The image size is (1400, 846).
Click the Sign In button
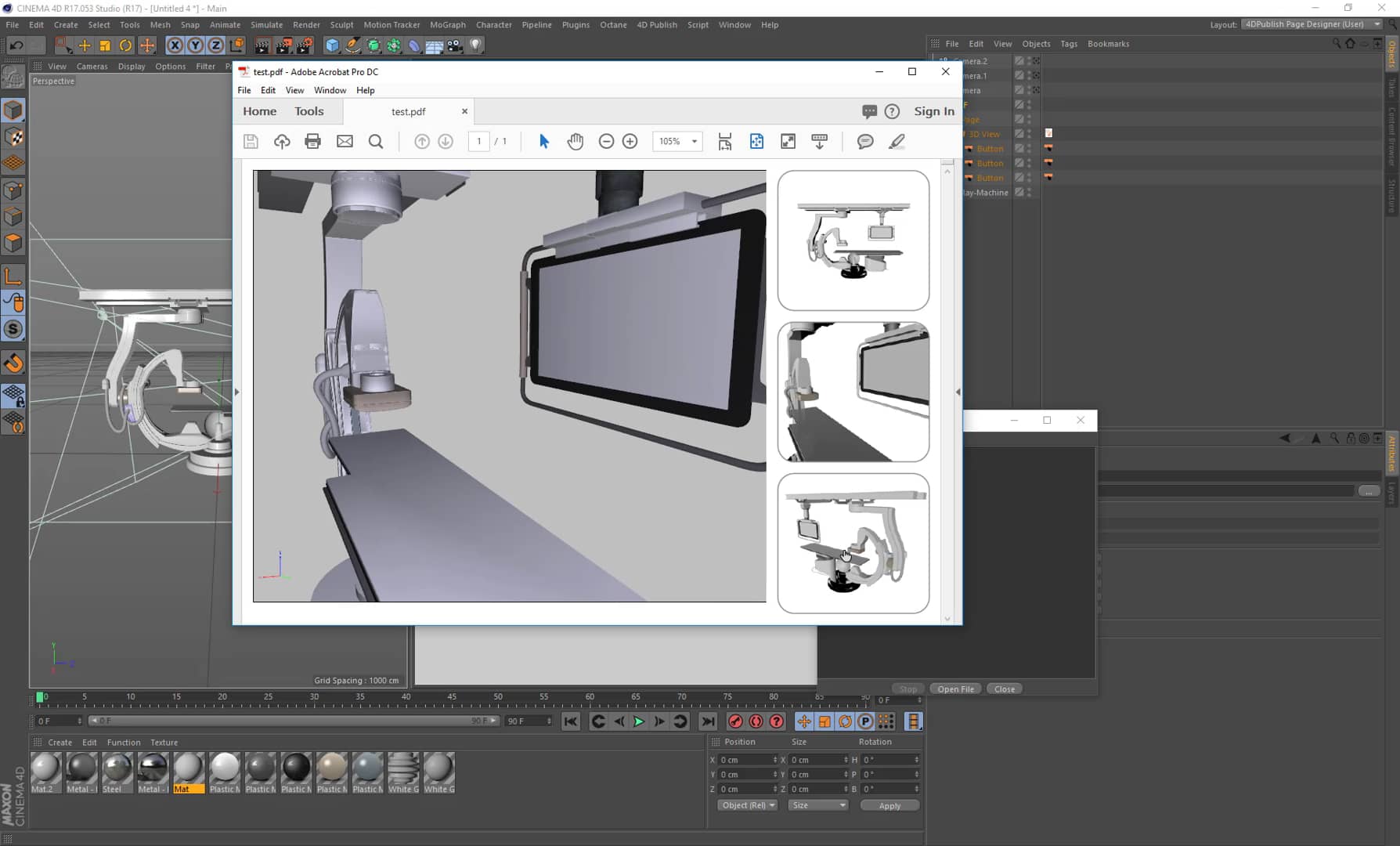coord(933,110)
